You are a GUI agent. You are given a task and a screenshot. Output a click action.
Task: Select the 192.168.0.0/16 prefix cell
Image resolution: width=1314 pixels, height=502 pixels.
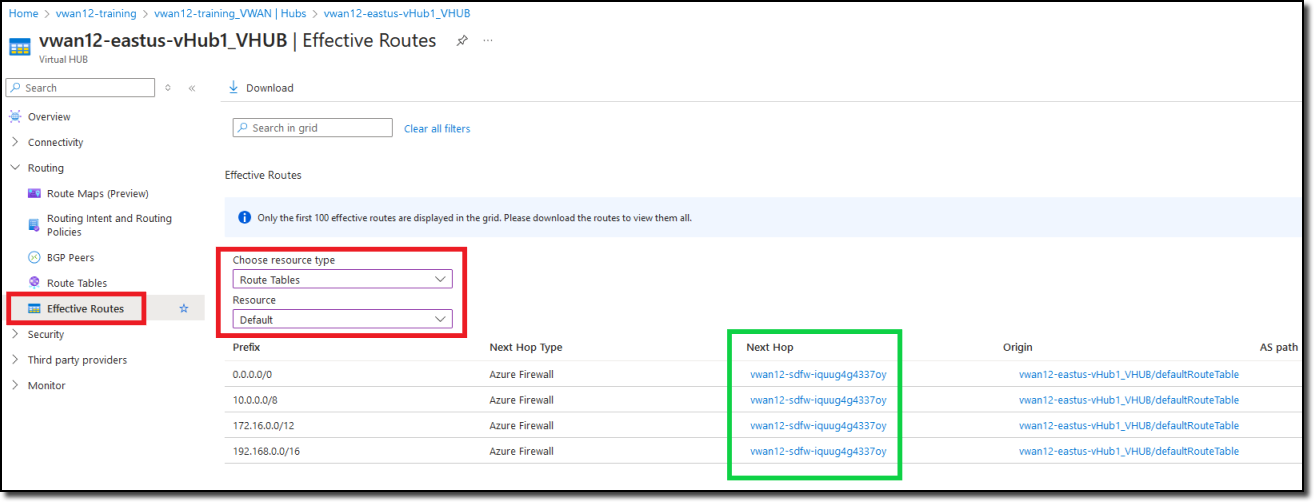pyautogui.click(x=265, y=451)
